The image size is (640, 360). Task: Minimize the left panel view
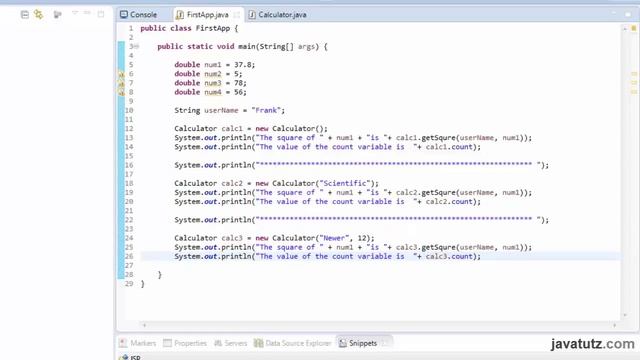[x=87, y=14]
